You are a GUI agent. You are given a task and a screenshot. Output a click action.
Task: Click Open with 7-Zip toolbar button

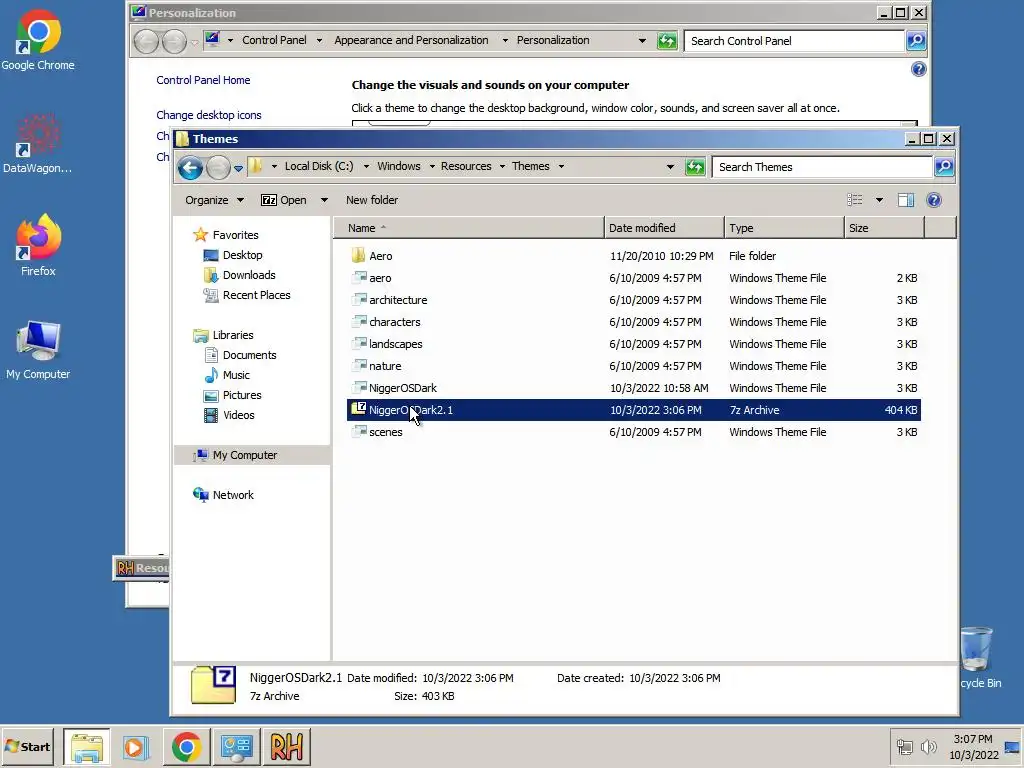tap(283, 200)
